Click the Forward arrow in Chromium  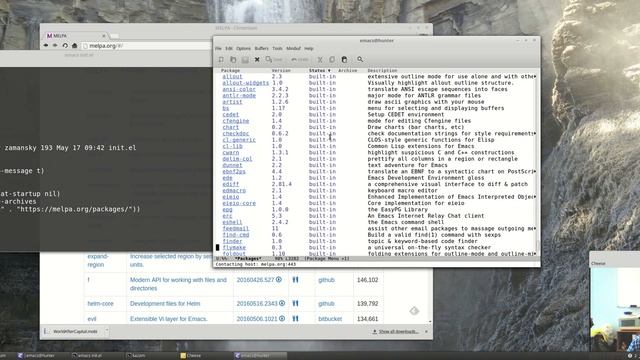pos(55,46)
